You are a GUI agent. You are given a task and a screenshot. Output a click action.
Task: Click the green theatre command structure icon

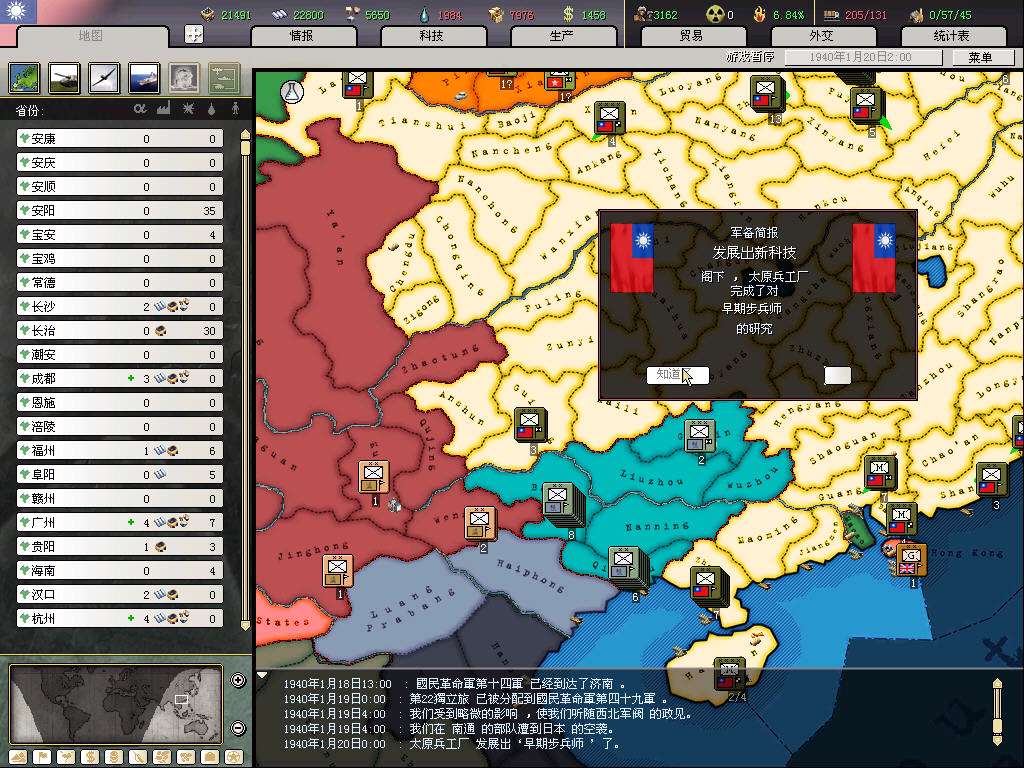coord(224,78)
